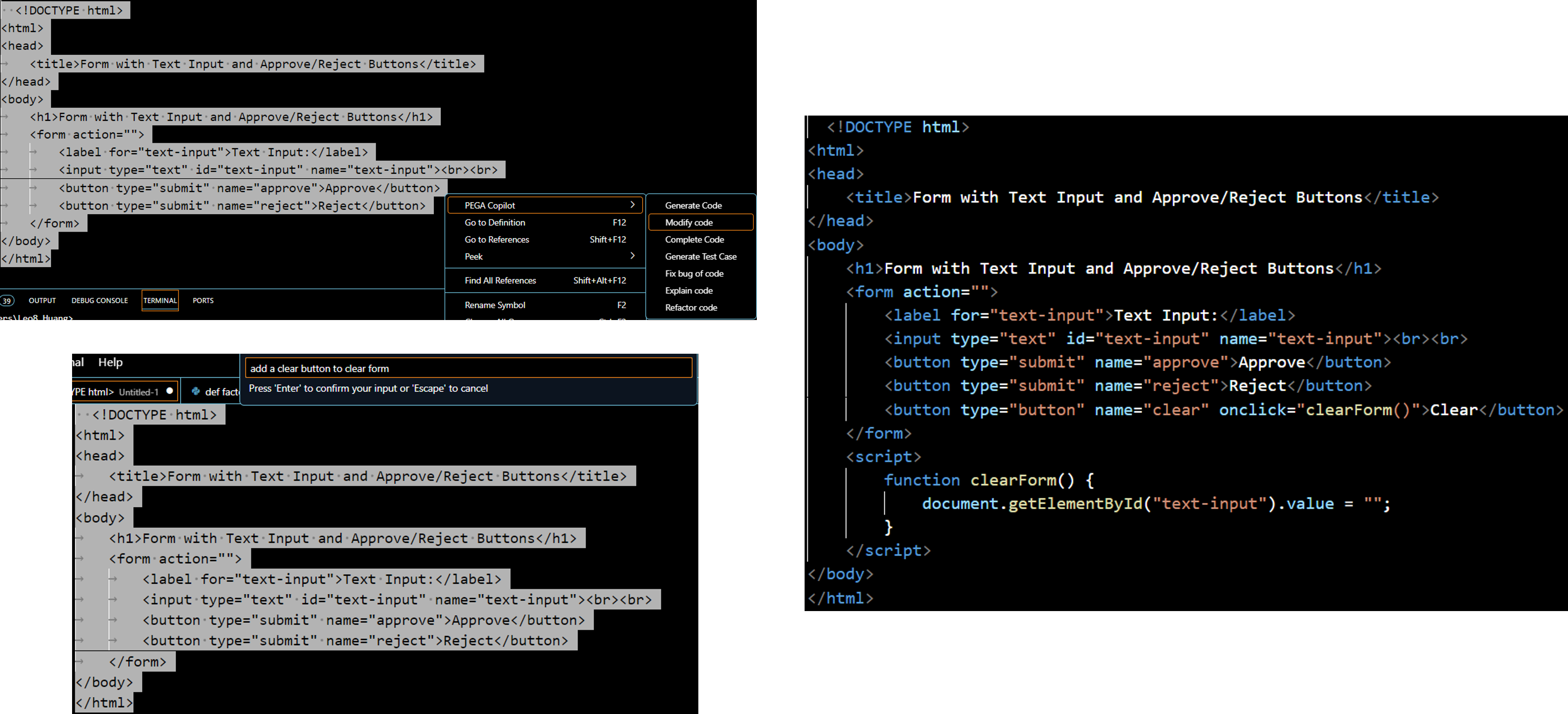The height and width of the screenshot is (714, 1568).
Task: Pick Modify code from Copilot submenu
Action: tap(701, 222)
